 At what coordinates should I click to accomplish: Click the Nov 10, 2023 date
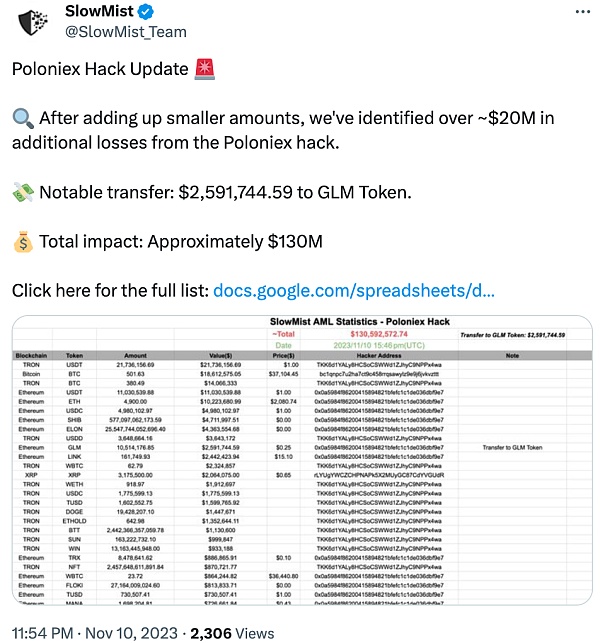point(131,633)
